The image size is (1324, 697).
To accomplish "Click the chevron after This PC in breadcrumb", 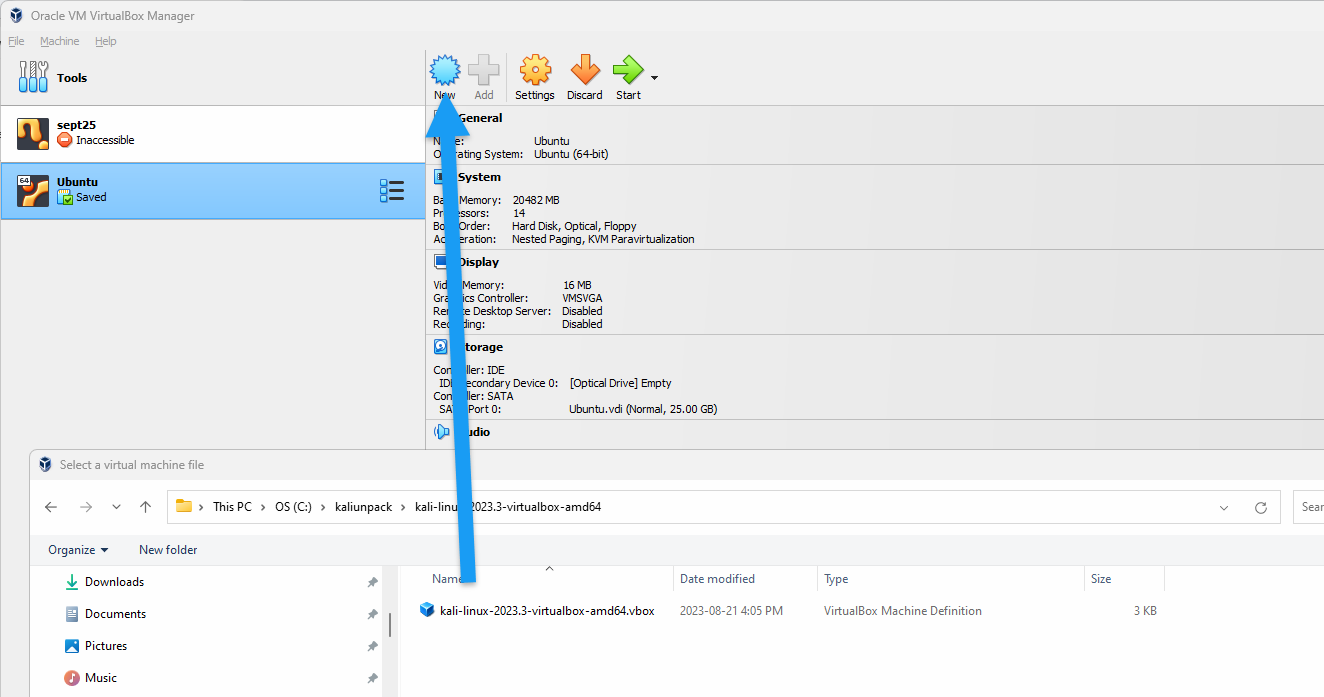I will tap(264, 507).
